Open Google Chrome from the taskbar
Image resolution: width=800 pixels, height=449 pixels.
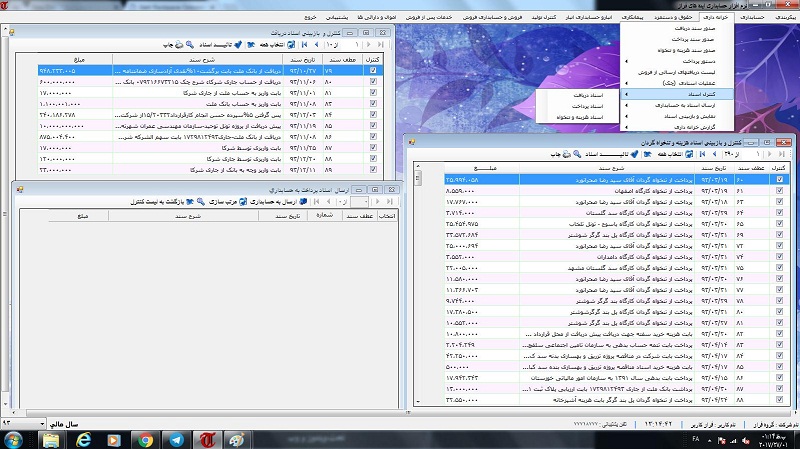click(x=145, y=439)
